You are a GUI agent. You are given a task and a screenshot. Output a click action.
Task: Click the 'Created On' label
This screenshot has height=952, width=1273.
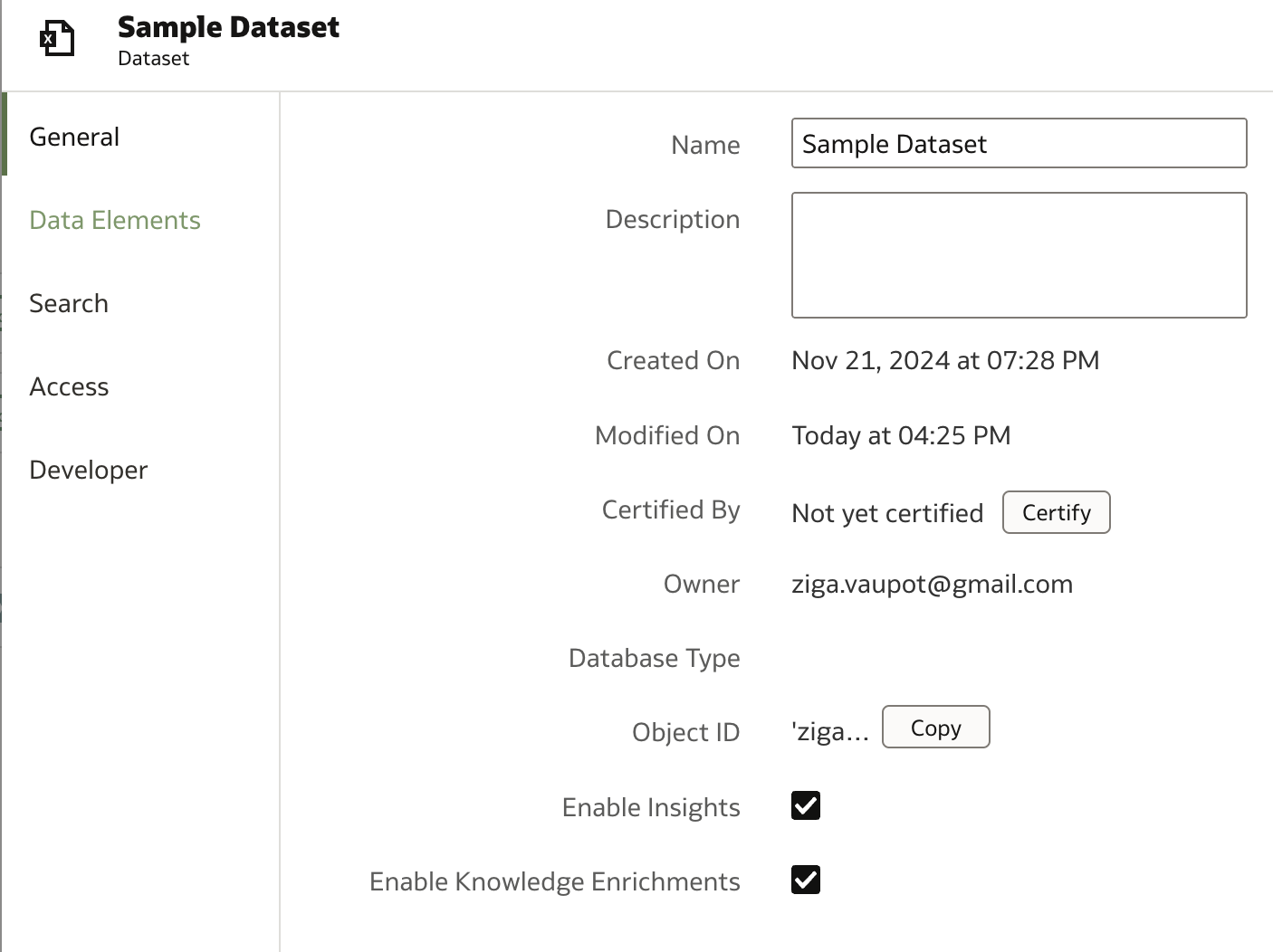(673, 360)
